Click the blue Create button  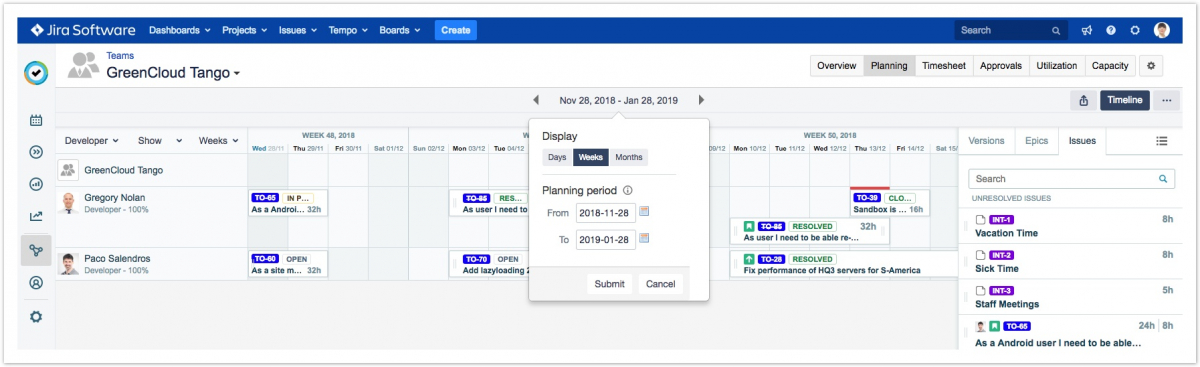[455, 30]
